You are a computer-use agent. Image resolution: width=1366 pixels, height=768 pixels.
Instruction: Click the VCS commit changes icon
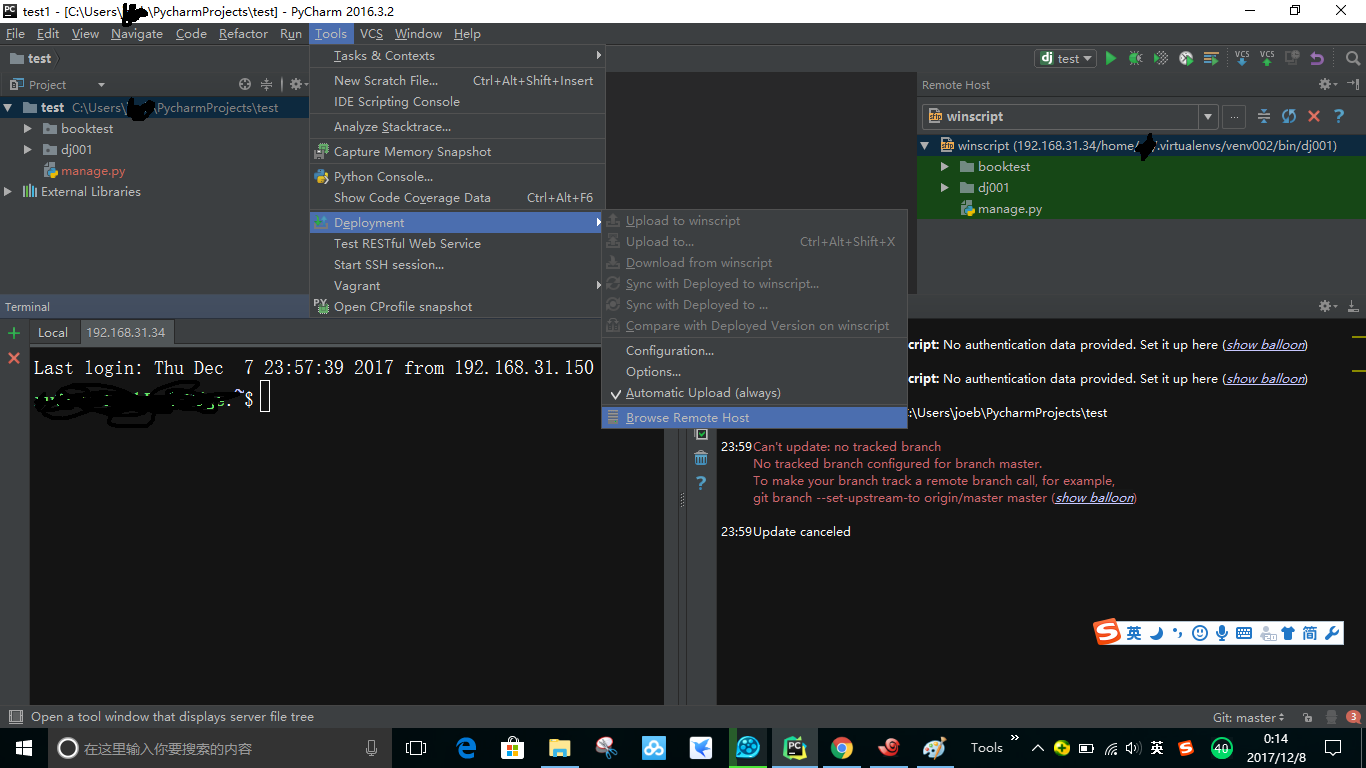click(1267, 58)
